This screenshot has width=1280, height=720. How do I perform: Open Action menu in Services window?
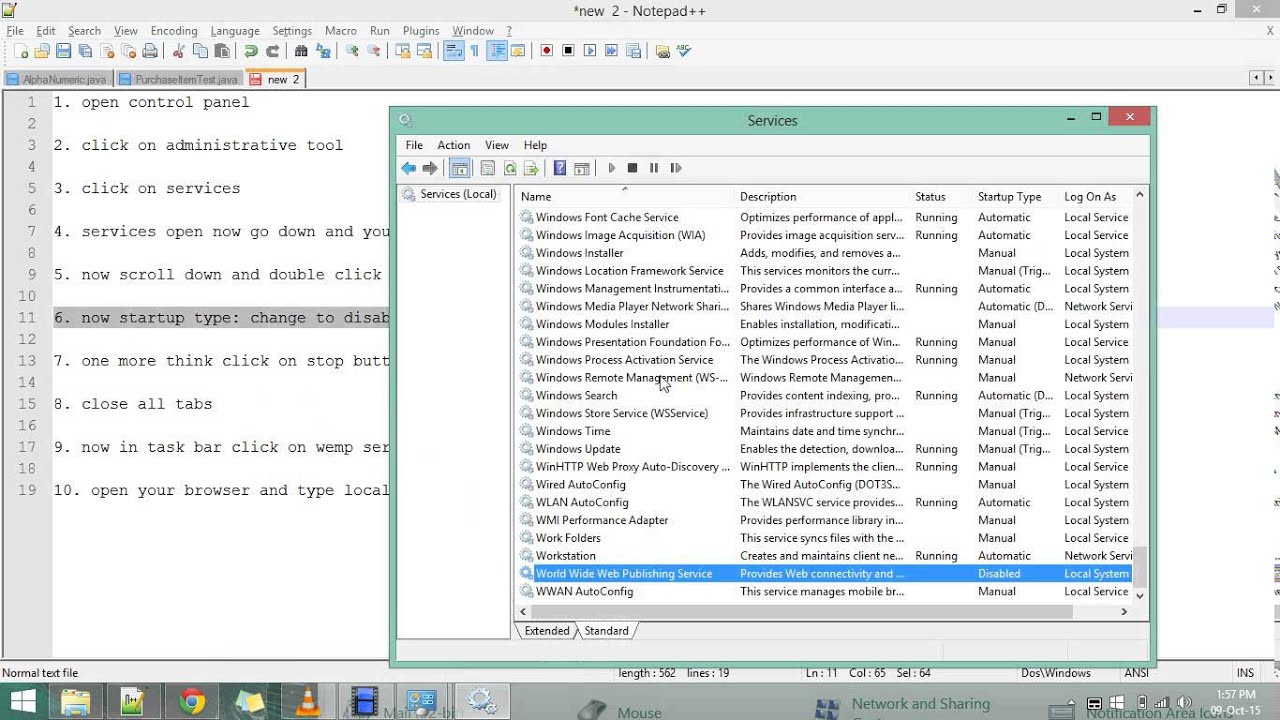(453, 145)
